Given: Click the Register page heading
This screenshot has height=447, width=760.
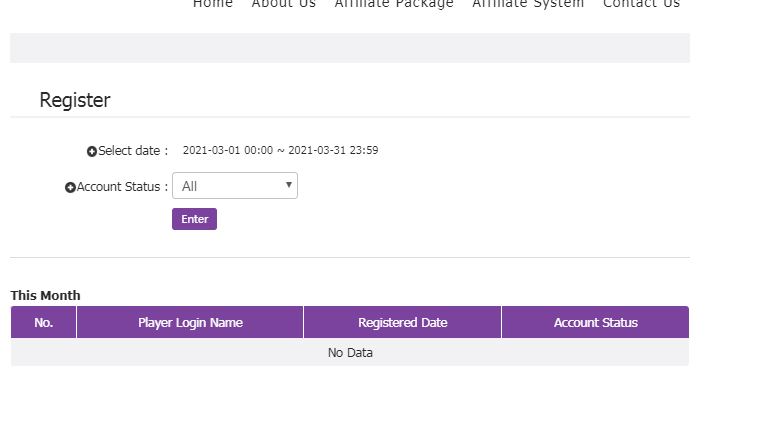Looking at the screenshot, I should point(75,100).
